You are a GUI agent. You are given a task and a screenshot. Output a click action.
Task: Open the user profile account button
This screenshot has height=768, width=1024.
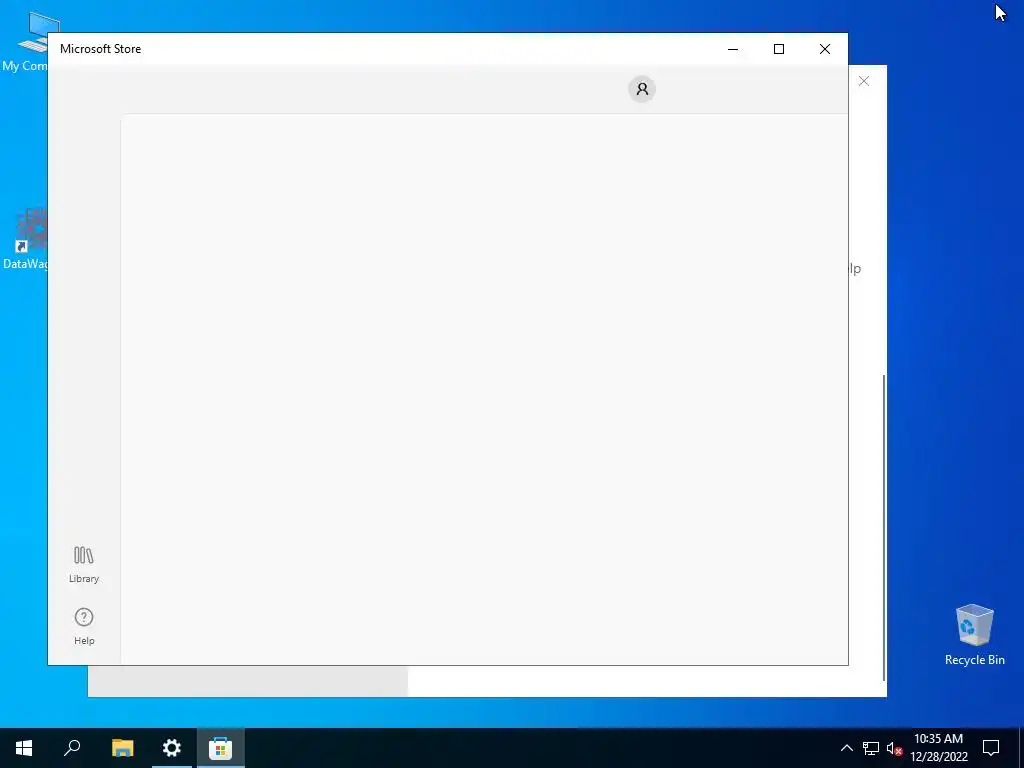pos(642,89)
